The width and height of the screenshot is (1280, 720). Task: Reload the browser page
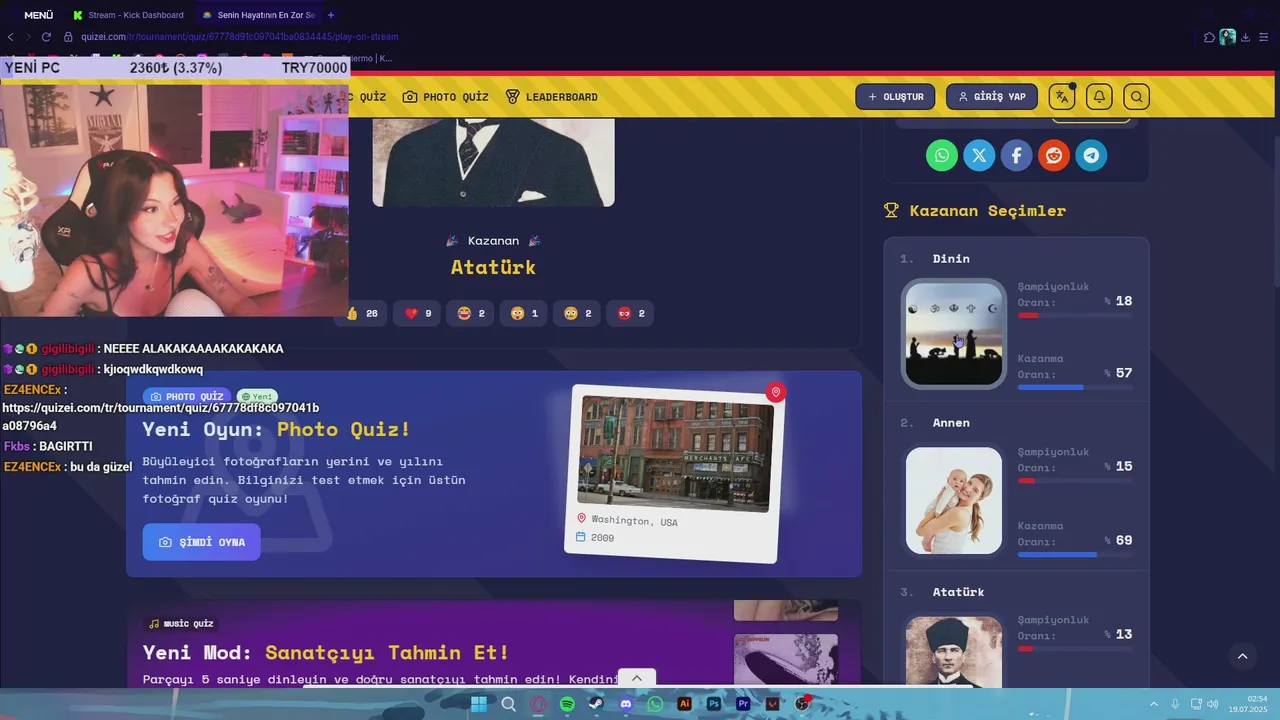(46, 37)
